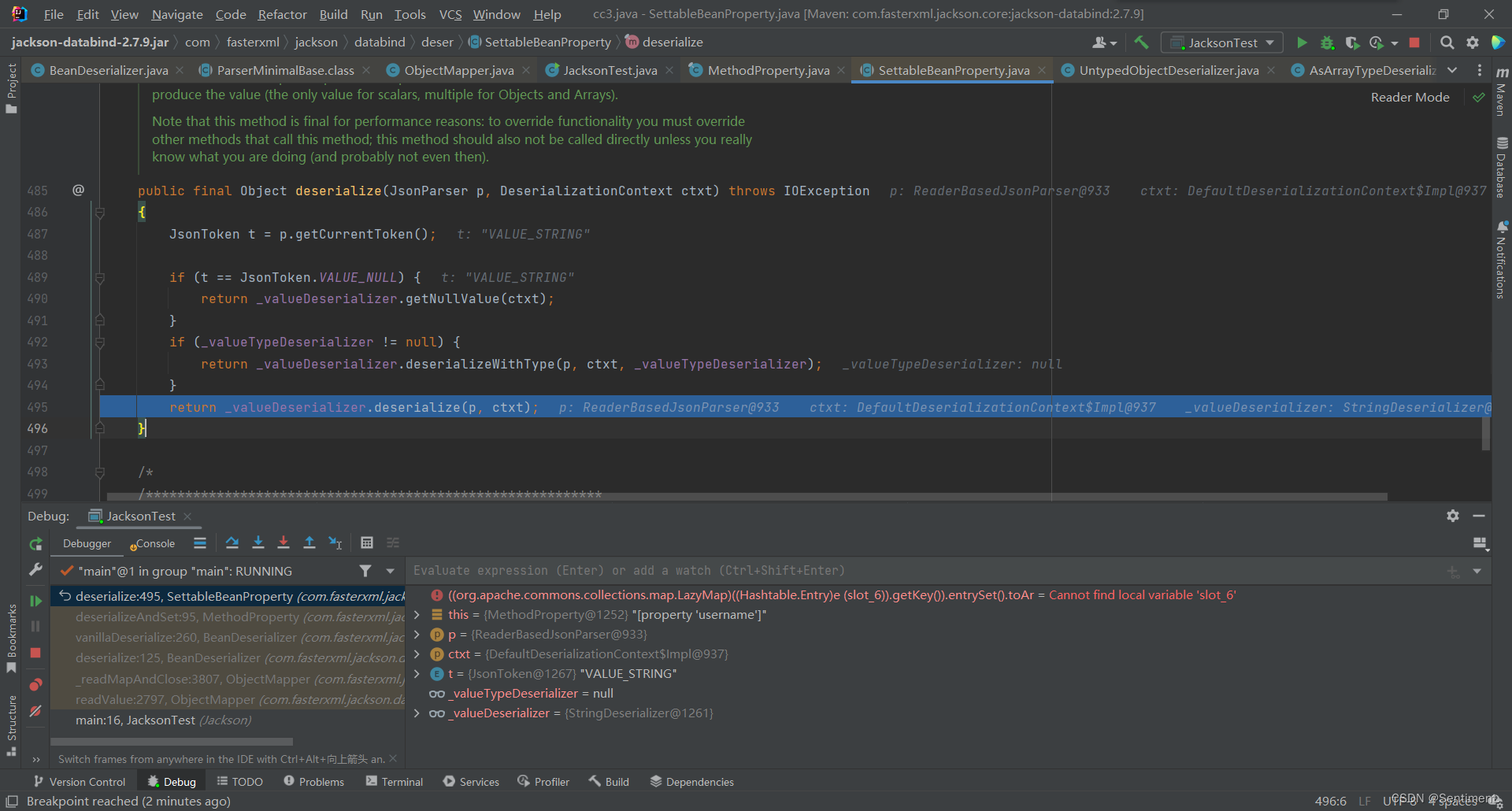Open IDE settings gear in top toolbar
Image resolution: width=1512 pixels, height=811 pixels.
point(1472,43)
